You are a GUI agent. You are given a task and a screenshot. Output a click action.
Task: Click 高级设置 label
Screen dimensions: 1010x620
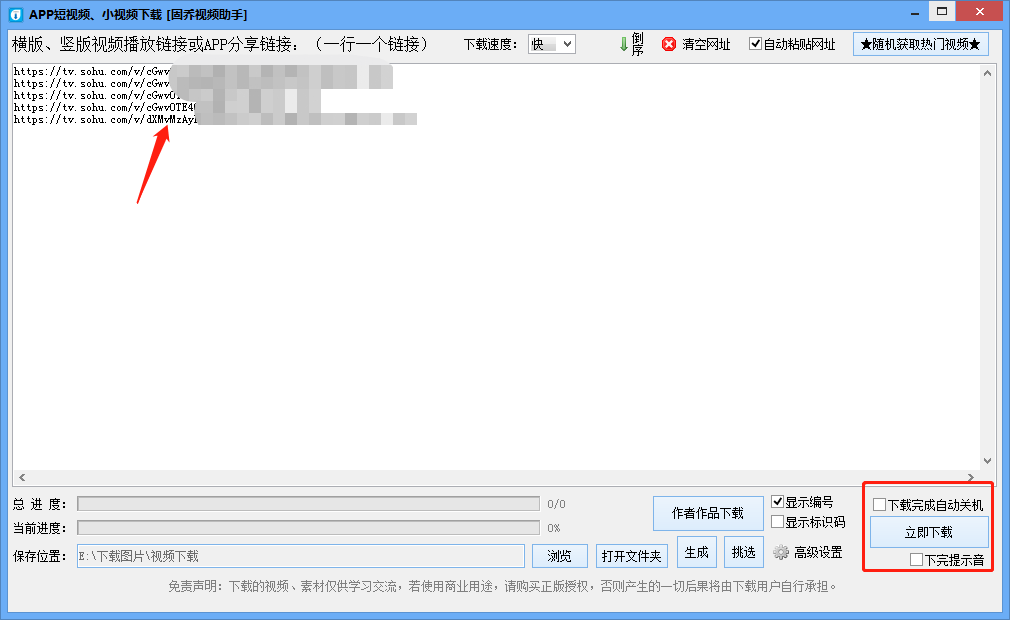coord(818,552)
